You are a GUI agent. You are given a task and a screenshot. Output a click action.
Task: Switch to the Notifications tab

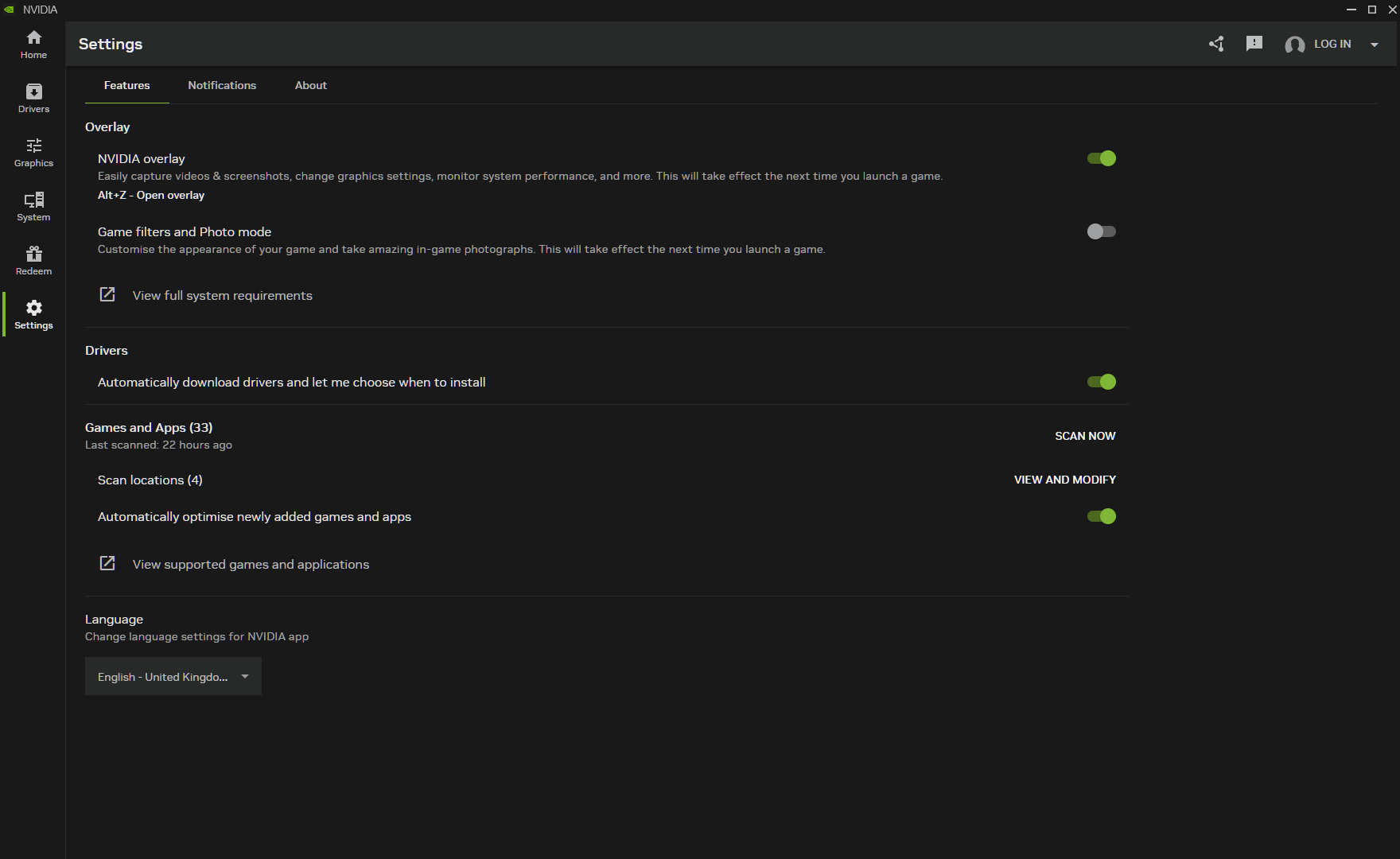click(x=222, y=85)
